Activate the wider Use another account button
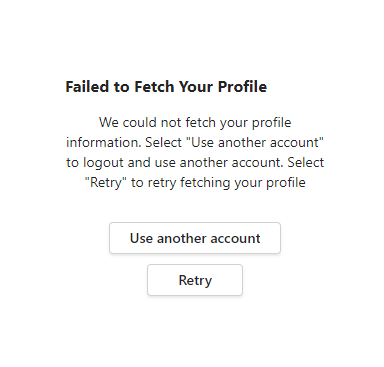The width and height of the screenshot is (384, 367). tap(195, 238)
